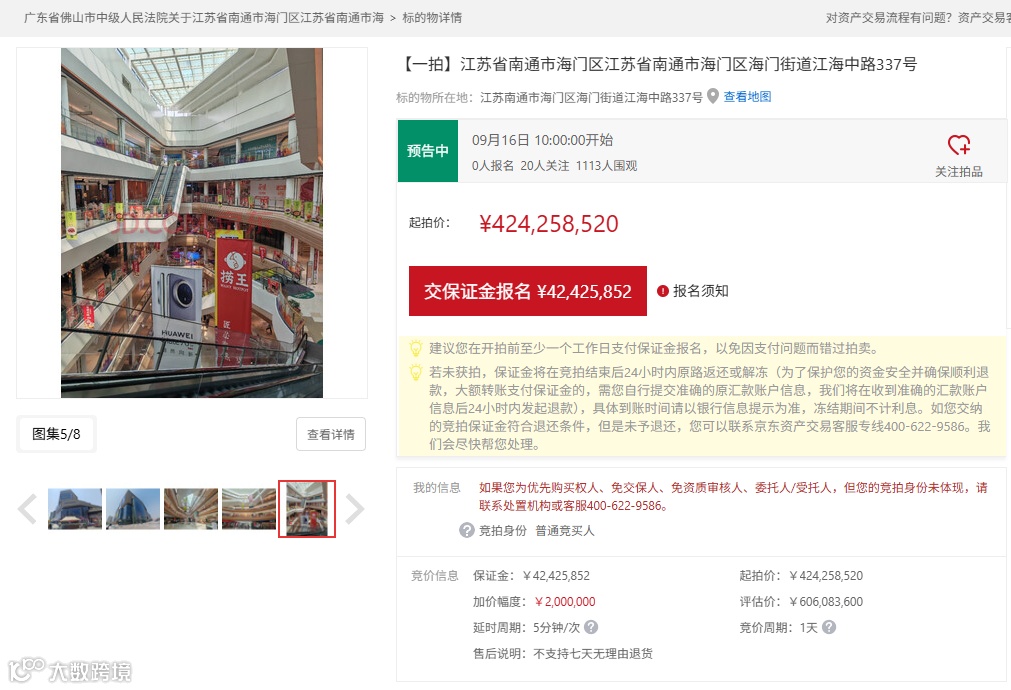1011x690 pixels.
Task: Select the first building exterior thumbnail
Action: pos(75,509)
